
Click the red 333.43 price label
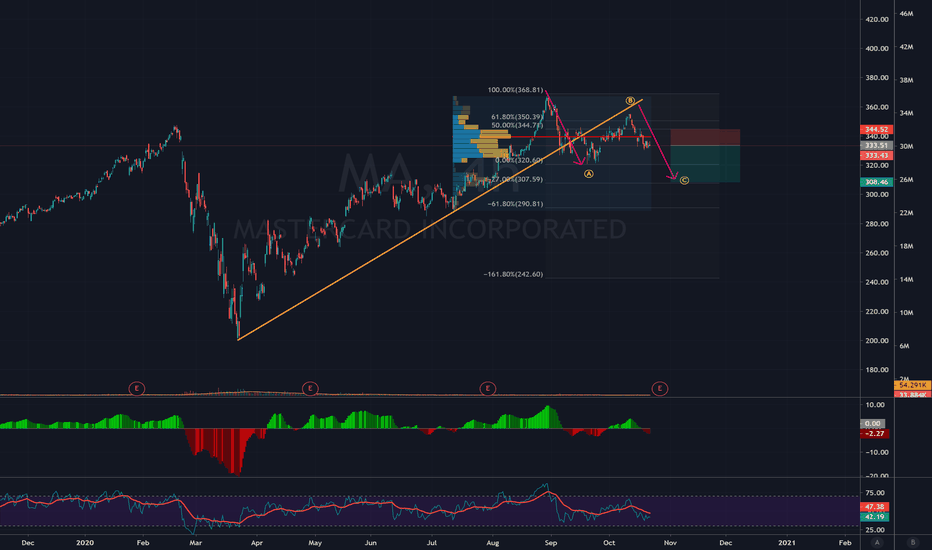pos(876,155)
